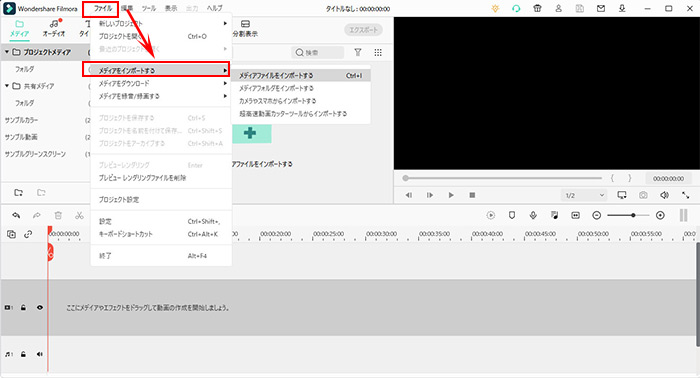Open the ツール menu
Image resolution: width=700 pixels, height=378 pixels.
click(x=149, y=8)
